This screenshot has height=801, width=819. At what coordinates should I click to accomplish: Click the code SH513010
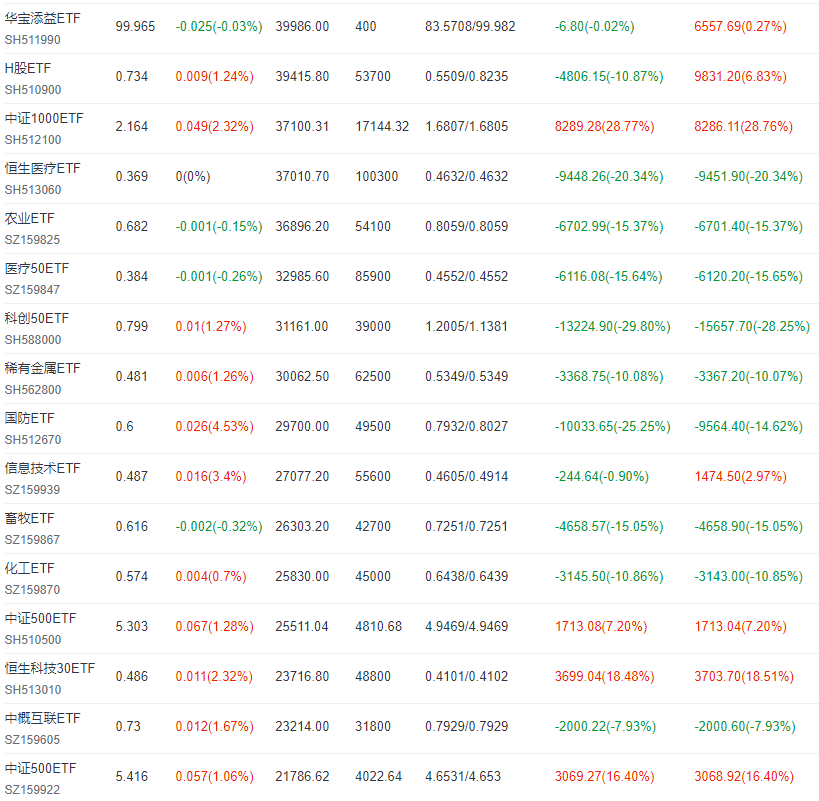[33, 690]
